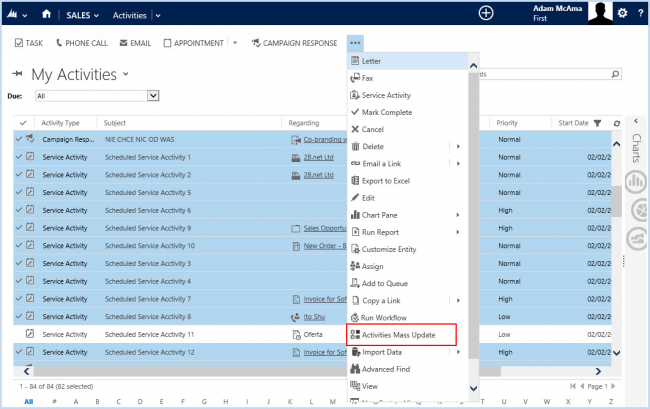Create a new Appointment
The height and width of the screenshot is (409, 650).
[x=194, y=43]
